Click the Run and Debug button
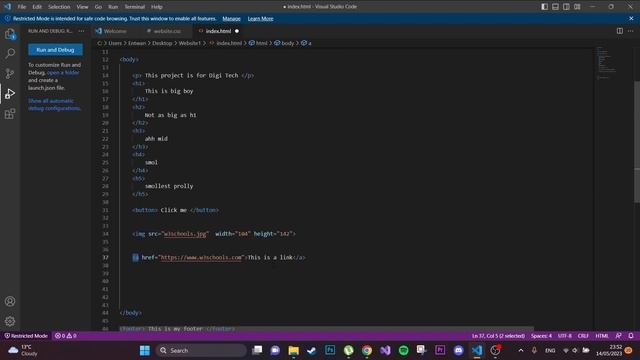The height and width of the screenshot is (360, 640). 56,50
